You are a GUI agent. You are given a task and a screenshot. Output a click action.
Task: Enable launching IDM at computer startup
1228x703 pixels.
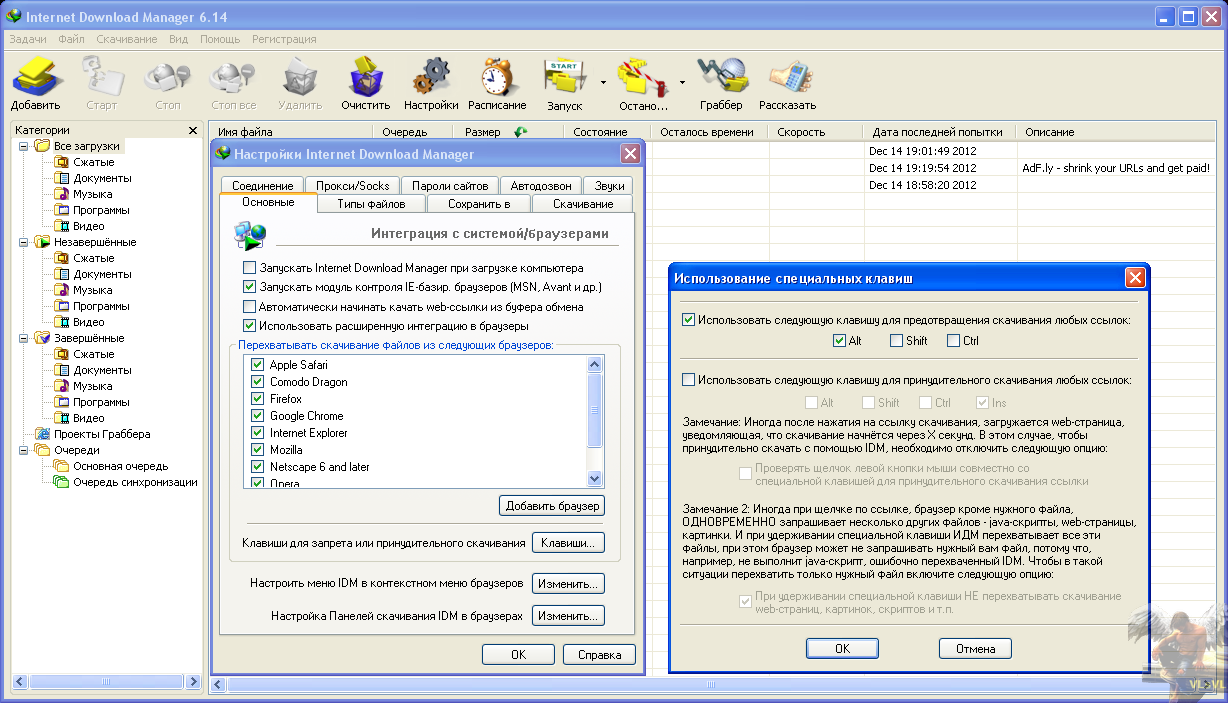point(250,268)
